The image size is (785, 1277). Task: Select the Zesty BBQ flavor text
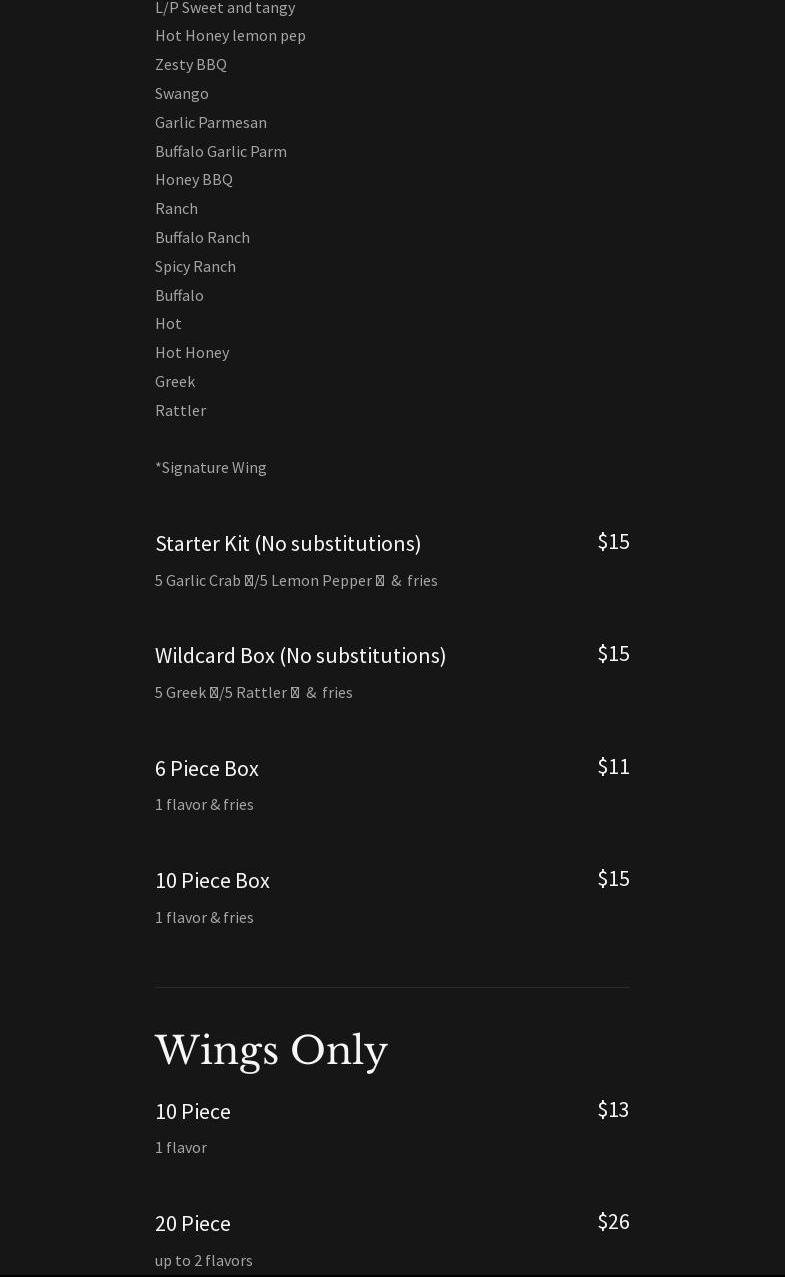click(191, 64)
